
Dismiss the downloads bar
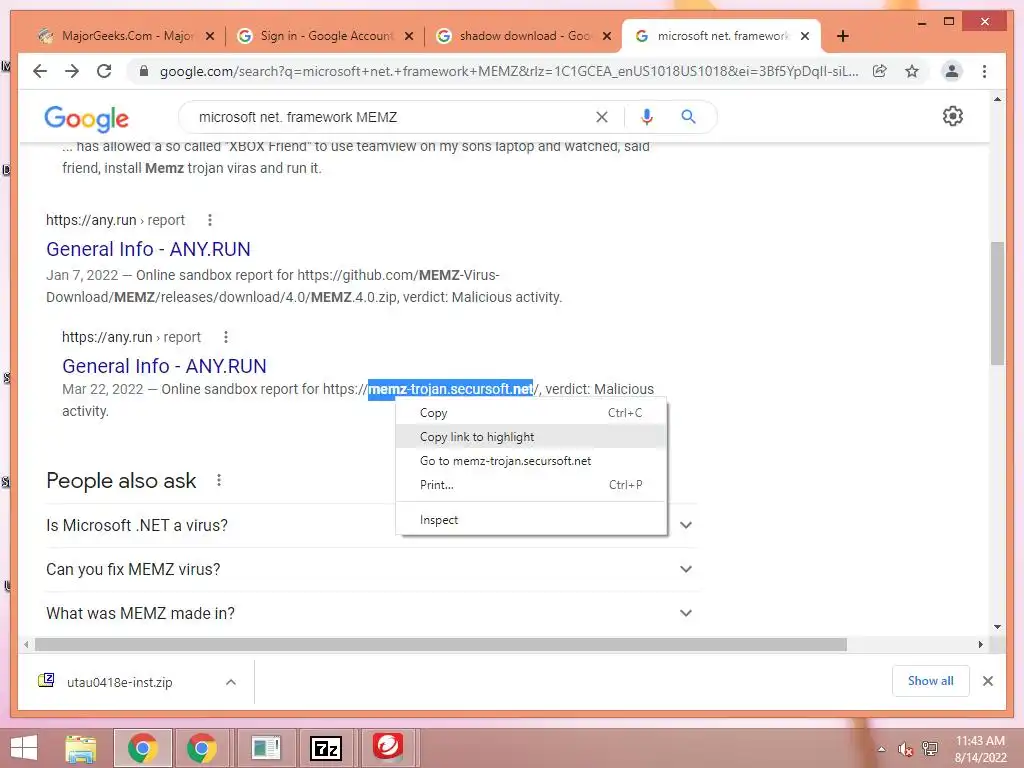987,681
